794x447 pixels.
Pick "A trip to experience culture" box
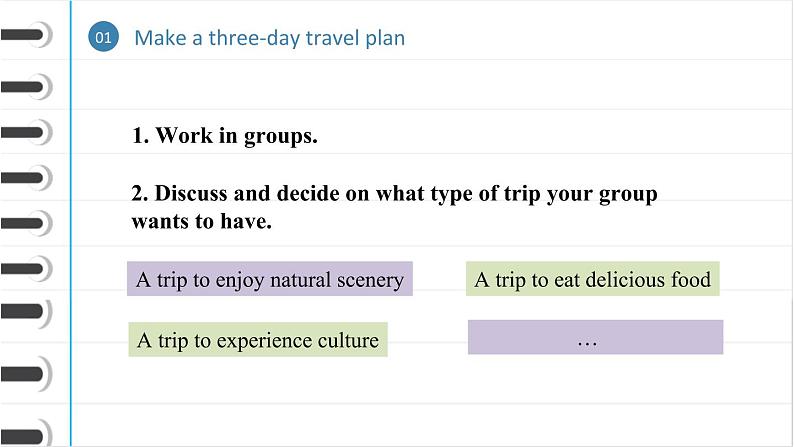tap(258, 340)
